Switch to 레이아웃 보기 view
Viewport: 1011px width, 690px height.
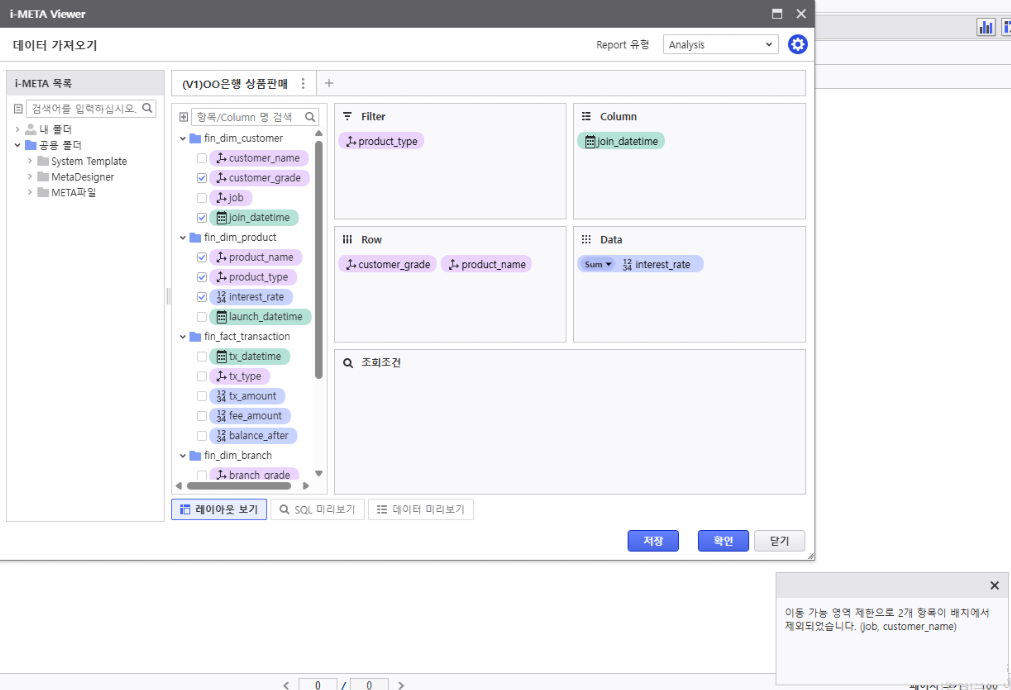click(x=219, y=509)
